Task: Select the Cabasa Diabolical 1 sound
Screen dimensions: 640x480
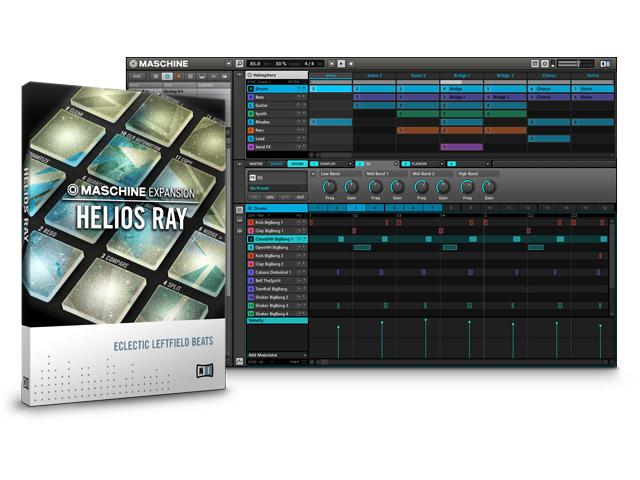Action: pos(277,272)
